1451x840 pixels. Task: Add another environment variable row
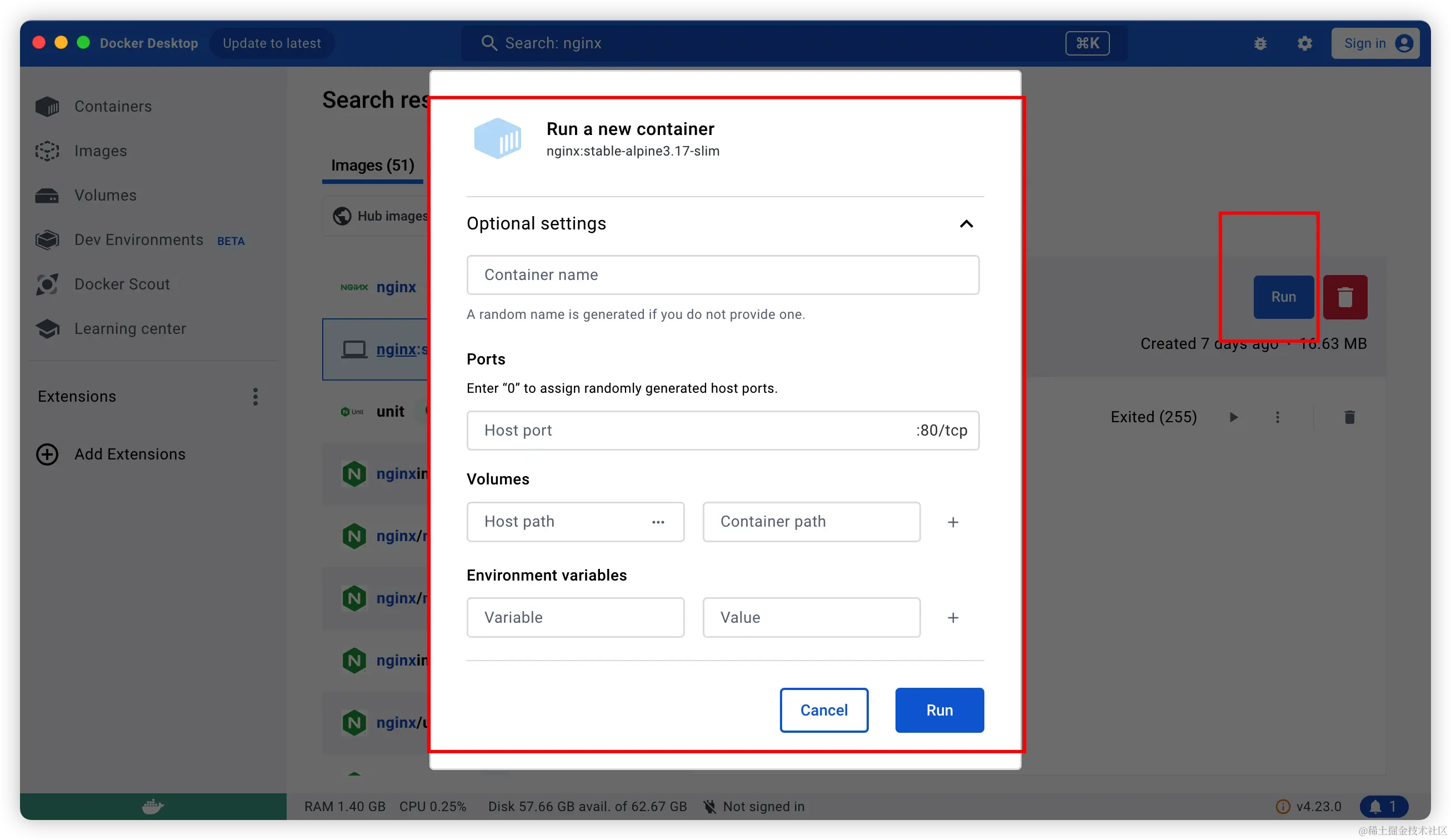click(953, 618)
